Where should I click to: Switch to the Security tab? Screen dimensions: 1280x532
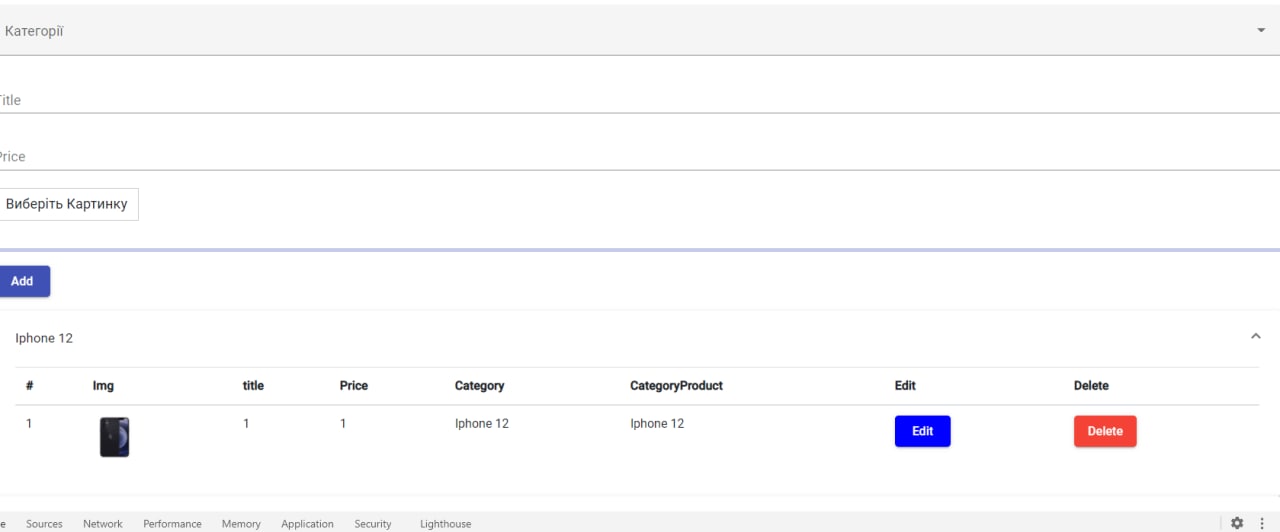pyautogui.click(x=373, y=524)
